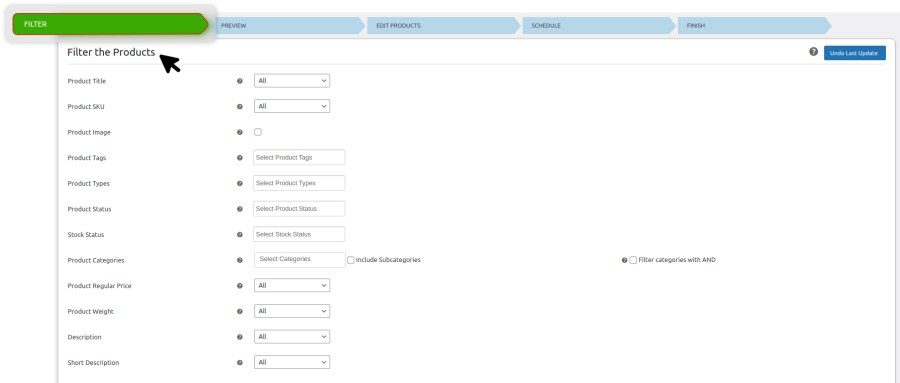Click the help icon beside Product Tags
Viewport: 900px width, 383px height.
(x=240, y=157)
